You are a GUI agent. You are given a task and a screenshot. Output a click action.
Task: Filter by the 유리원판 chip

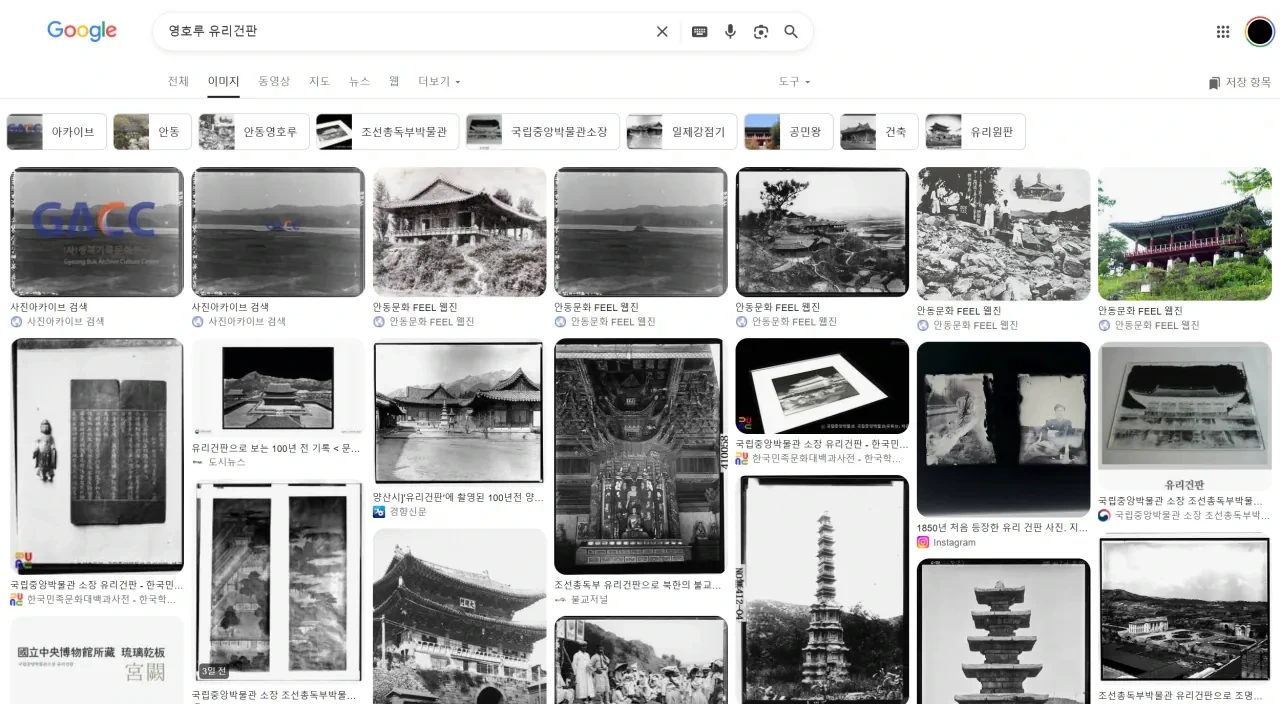click(x=975, y=132)
